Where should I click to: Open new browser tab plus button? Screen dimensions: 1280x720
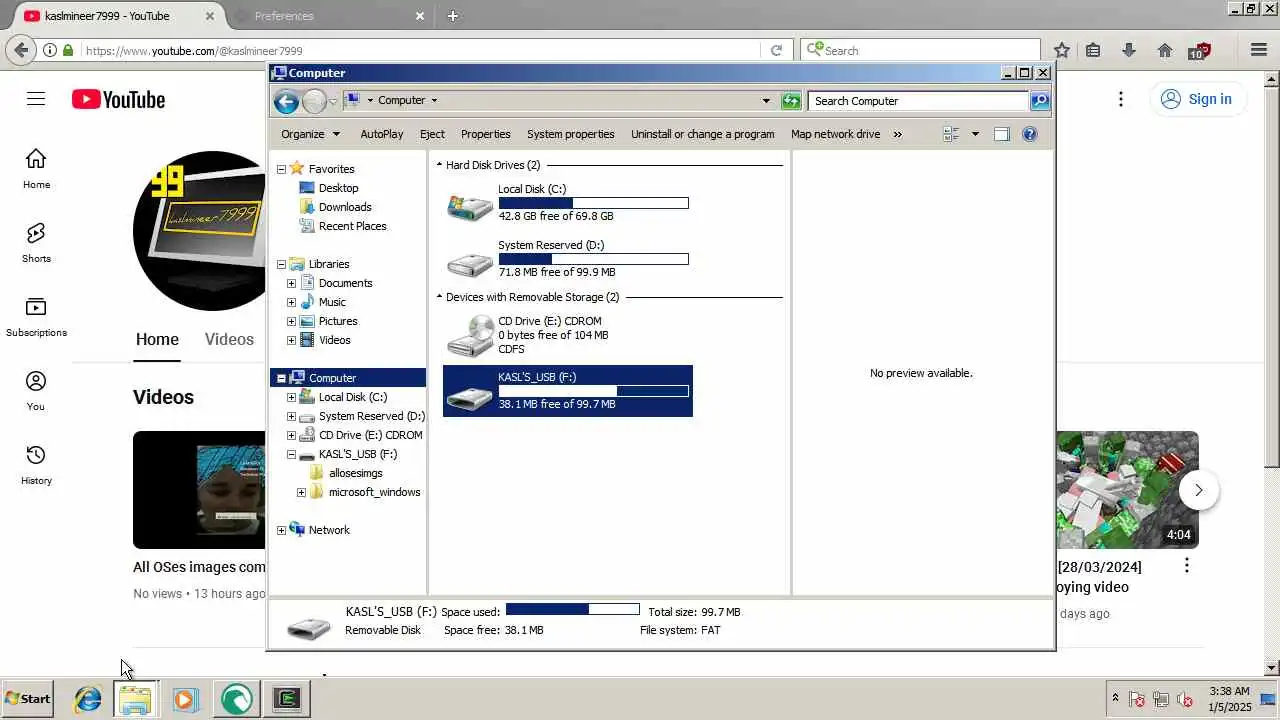pyautogui.click(x=453, y=16)
